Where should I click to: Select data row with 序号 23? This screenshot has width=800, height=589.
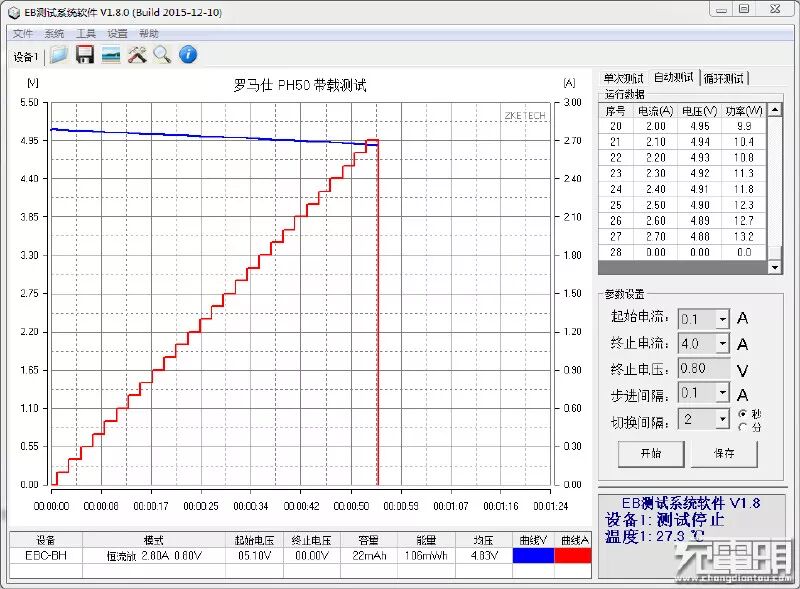coord(683,174)
